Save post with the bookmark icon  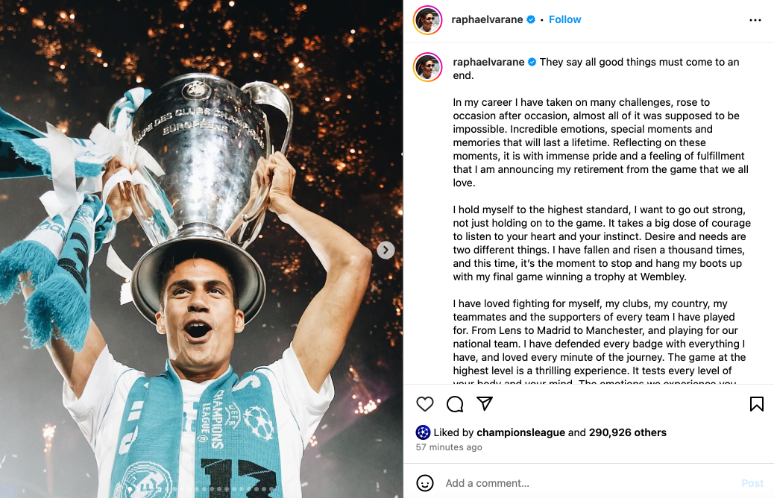[757, 404]
